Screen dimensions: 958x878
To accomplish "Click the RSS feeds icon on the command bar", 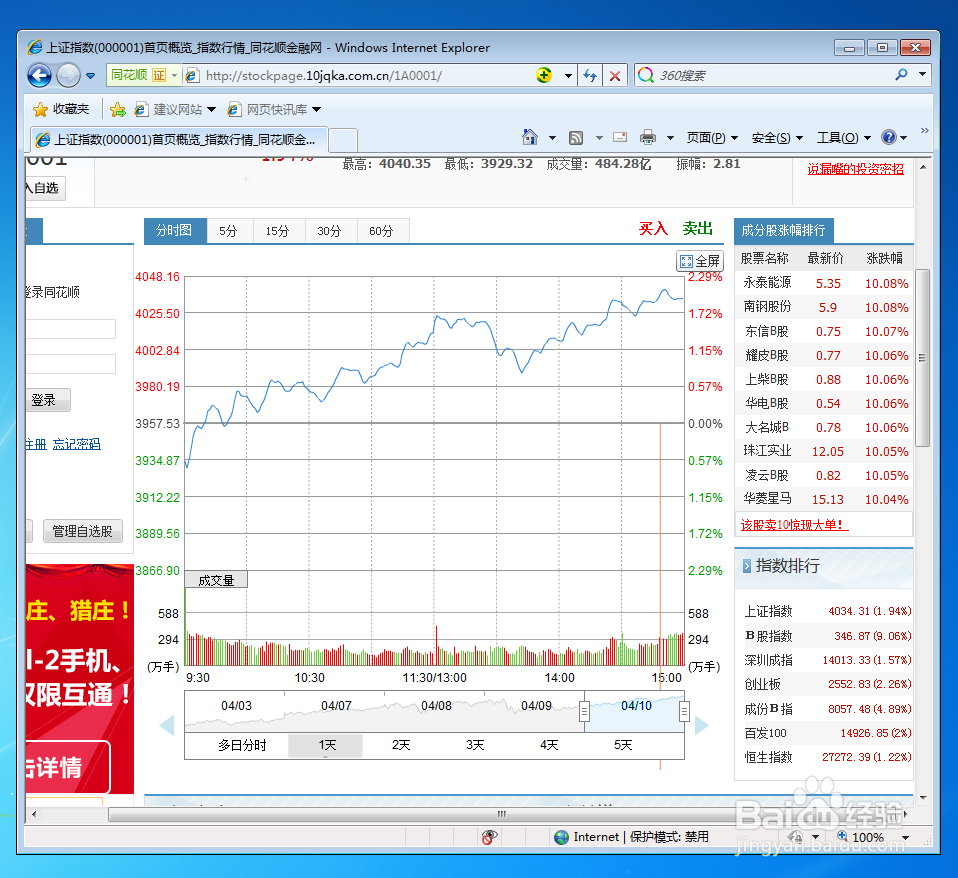I will coord(575,138).
